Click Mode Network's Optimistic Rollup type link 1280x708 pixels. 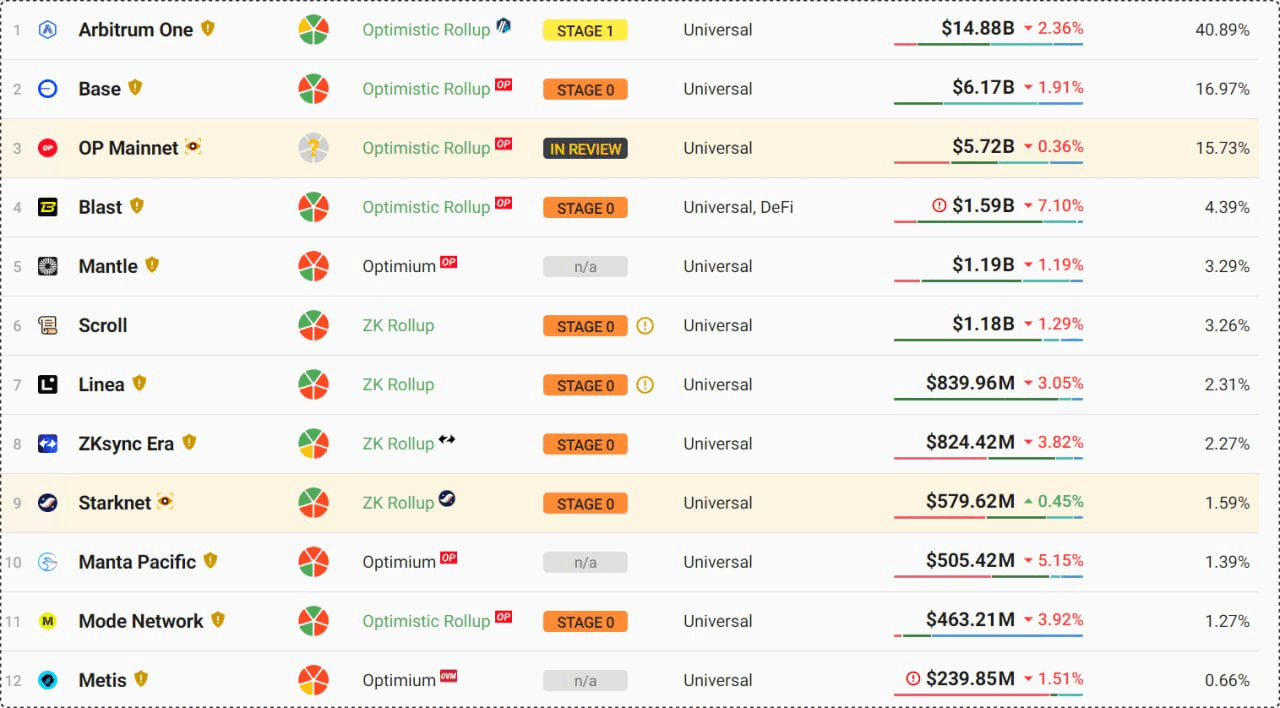point(426,621)
